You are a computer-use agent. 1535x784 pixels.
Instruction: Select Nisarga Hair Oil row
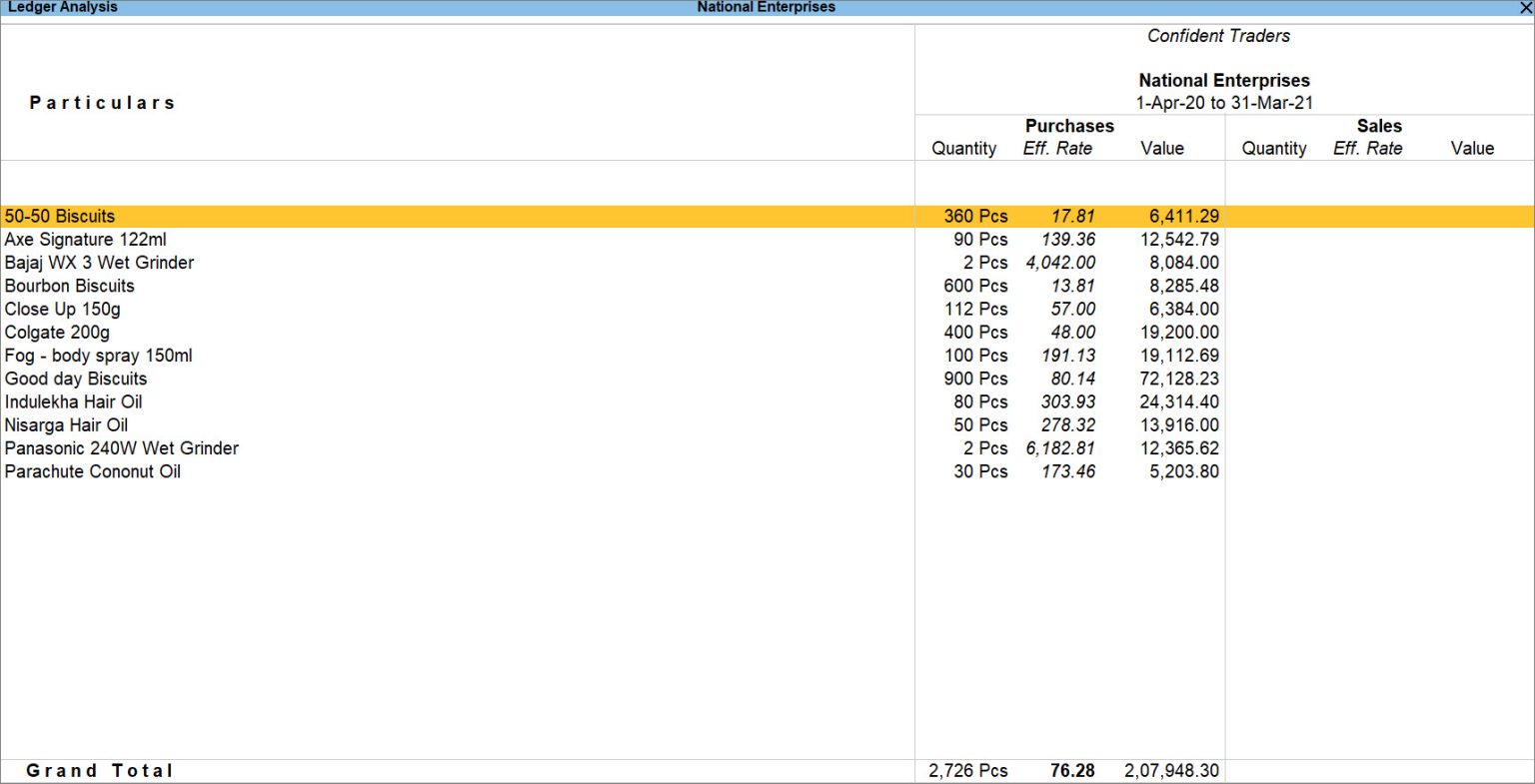pos(66,425)
